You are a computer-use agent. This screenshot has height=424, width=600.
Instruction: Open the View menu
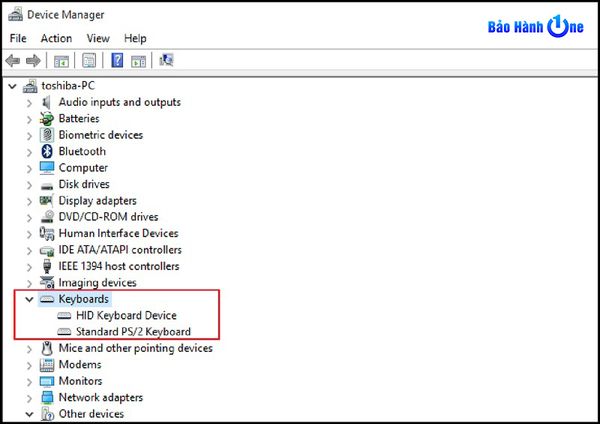click(98, 38)
